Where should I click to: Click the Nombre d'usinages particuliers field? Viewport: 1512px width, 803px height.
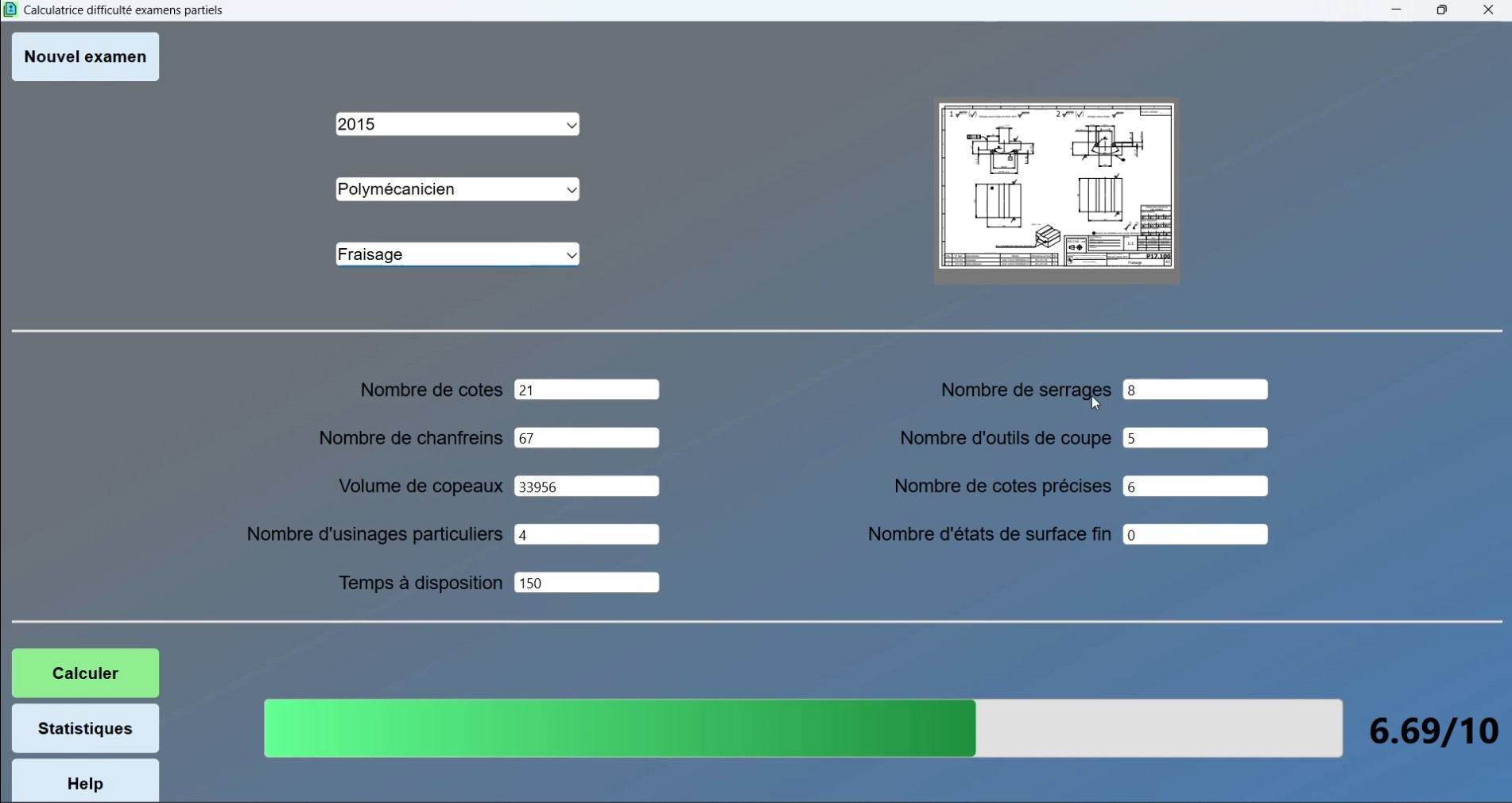click(587, 536)
